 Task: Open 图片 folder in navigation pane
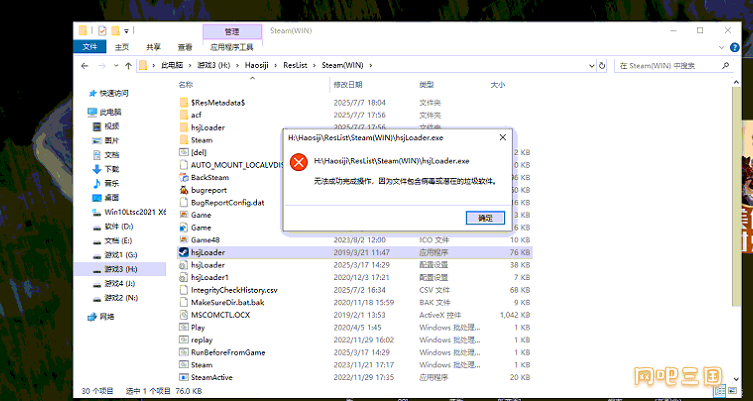click(112, 141)
